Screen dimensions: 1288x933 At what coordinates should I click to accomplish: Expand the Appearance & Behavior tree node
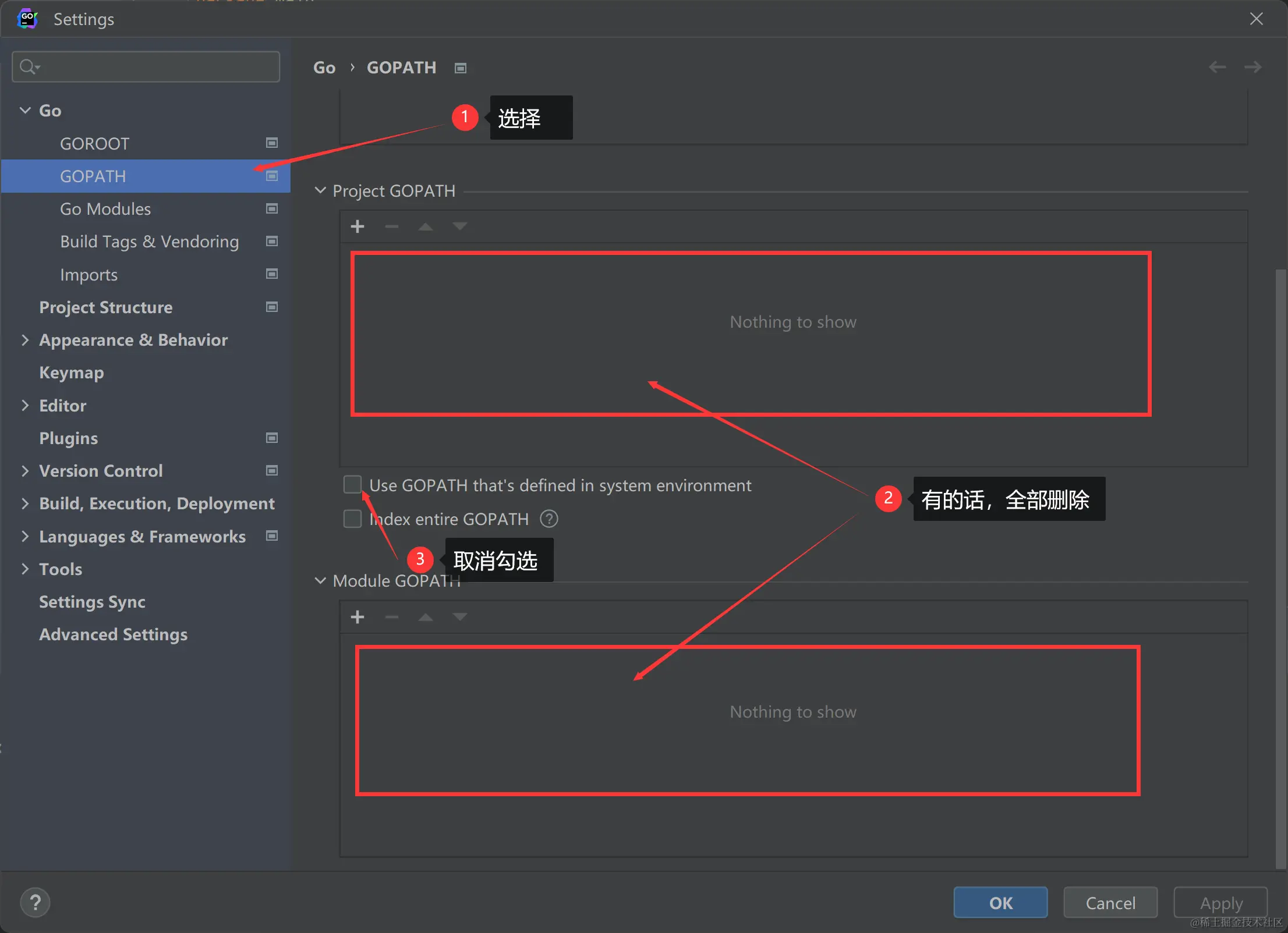tap(25, 340)
